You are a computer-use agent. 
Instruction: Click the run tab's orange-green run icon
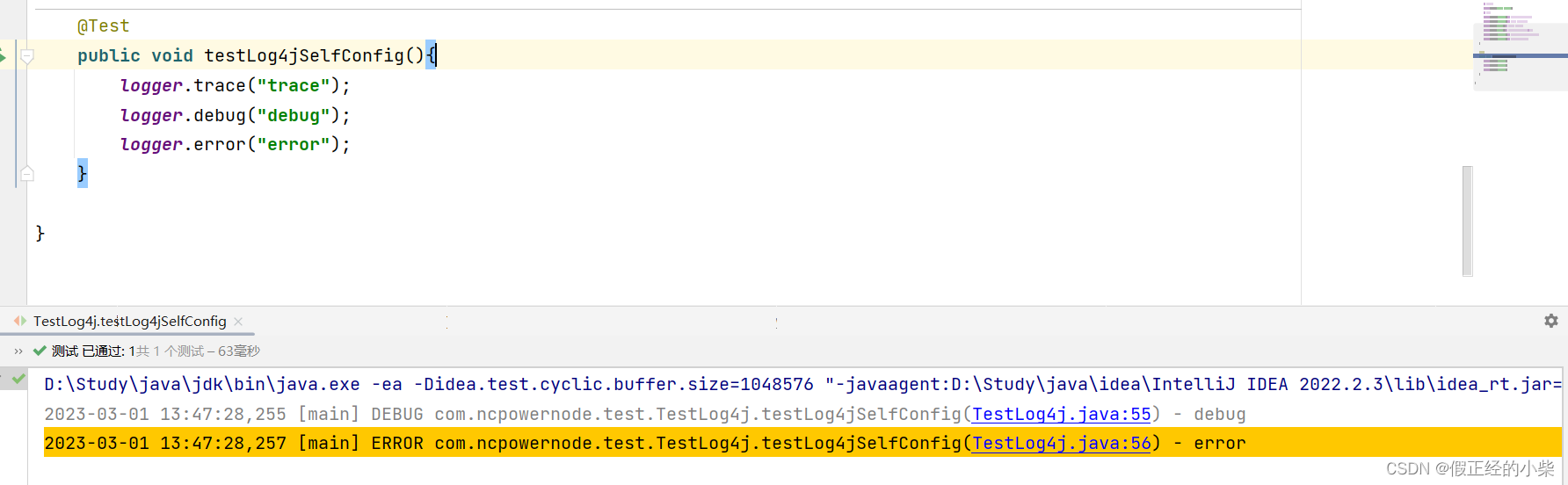[x=20, y=321]
